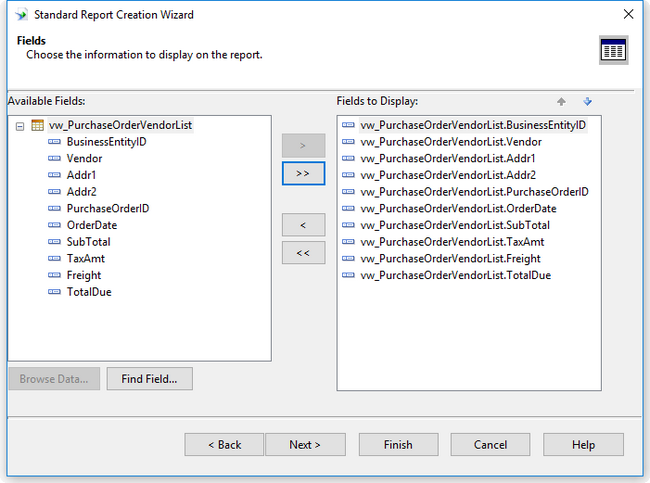Screen dimensions: 650x483
Task: Click field icon next to available Addr1
Action: click(54, 175)
